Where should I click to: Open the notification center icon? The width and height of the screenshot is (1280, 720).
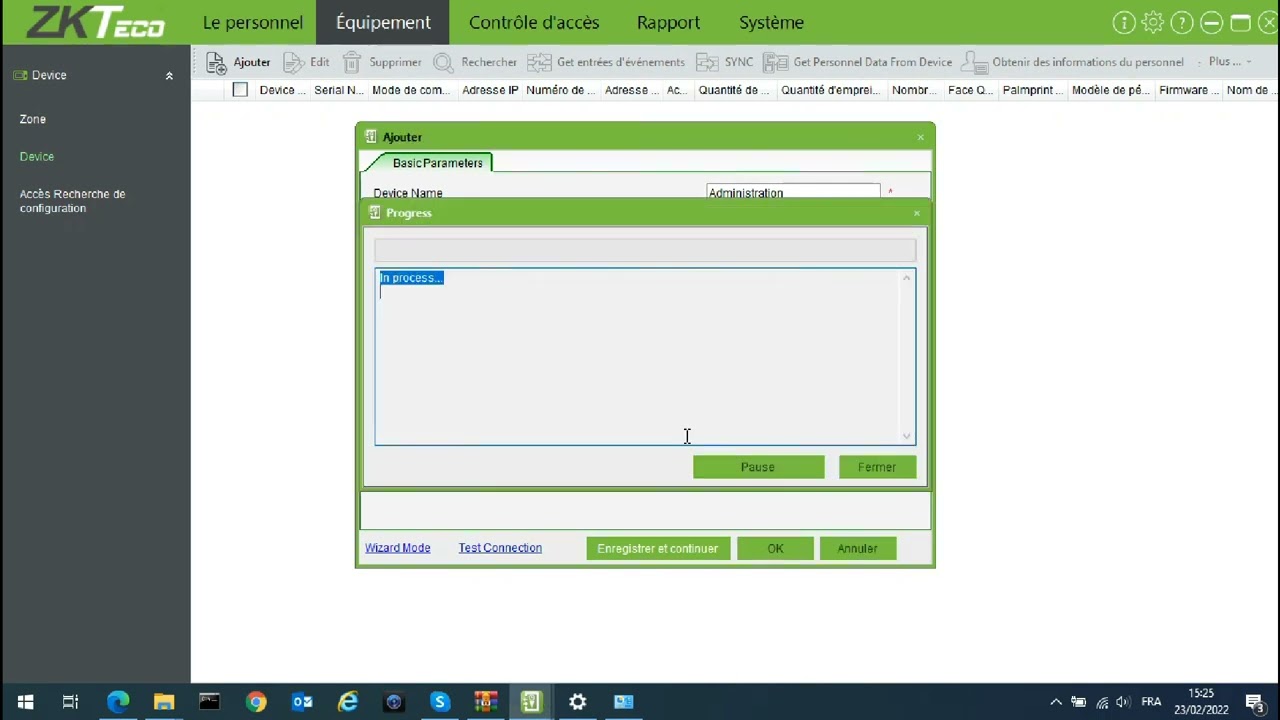click(1255, 702)
